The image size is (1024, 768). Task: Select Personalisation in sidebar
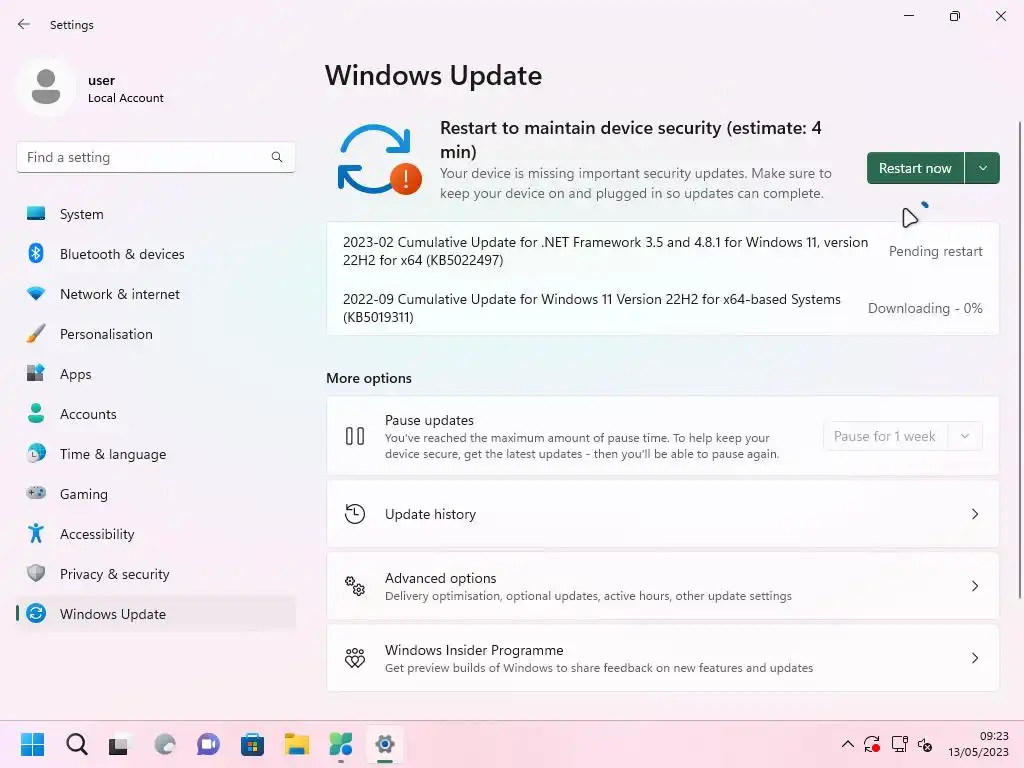click(x=155, y=334)
